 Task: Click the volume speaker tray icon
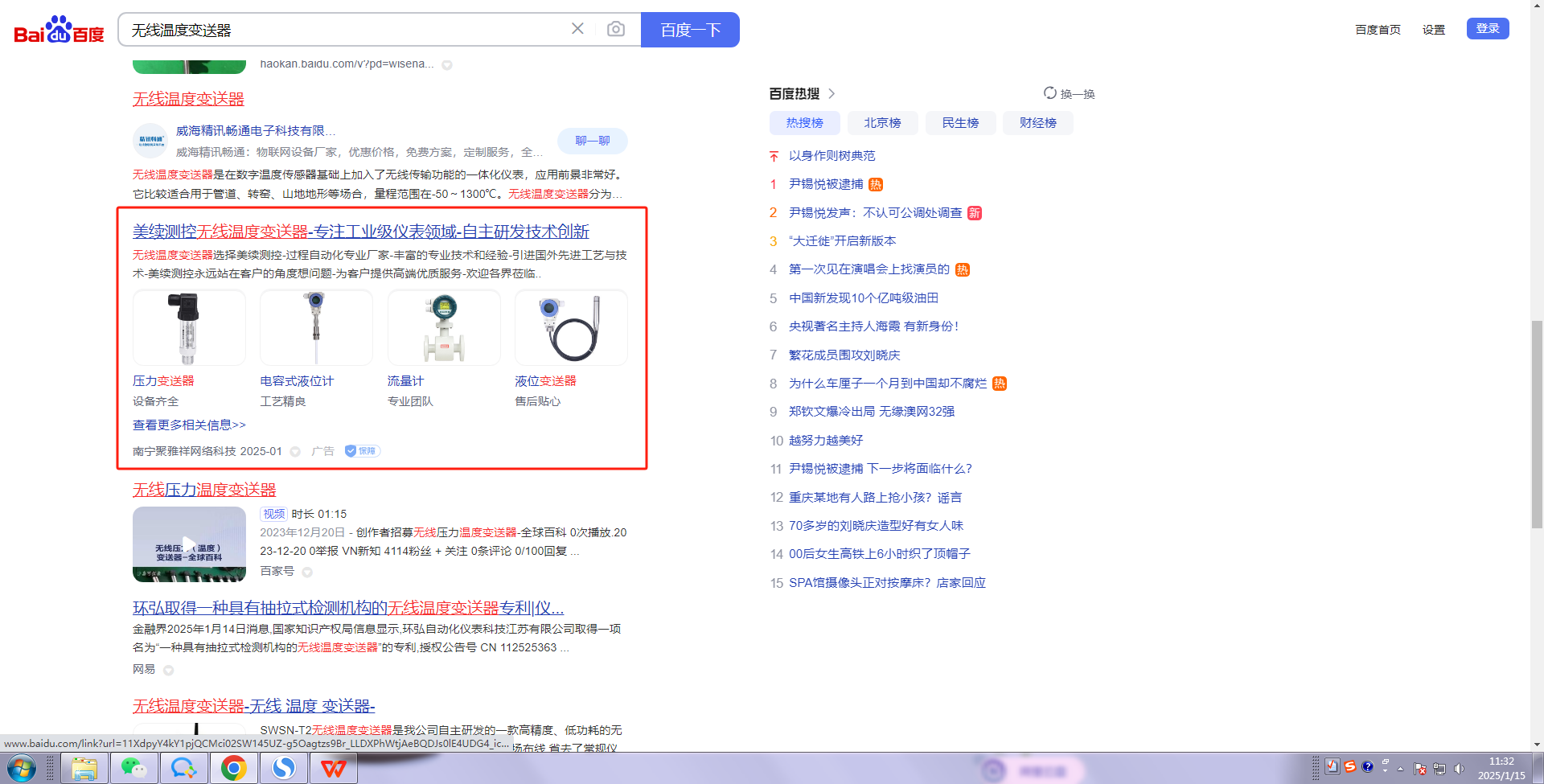click(x=1459, y=769)
